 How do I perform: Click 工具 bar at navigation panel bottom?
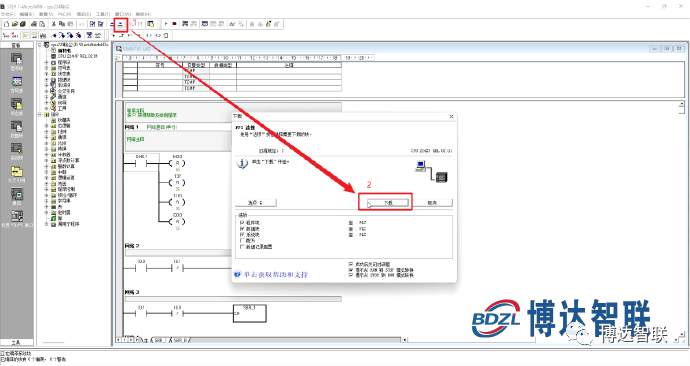17,342
